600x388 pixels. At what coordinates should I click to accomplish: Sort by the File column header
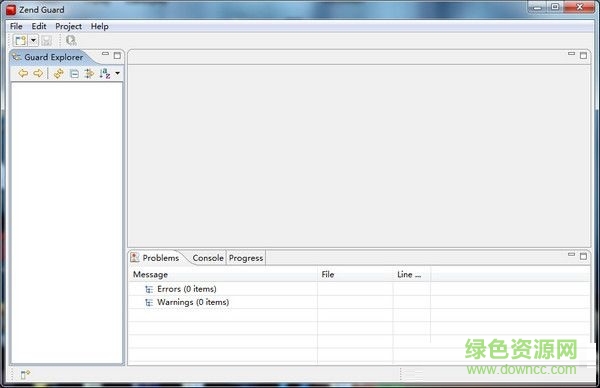point(355,274)
